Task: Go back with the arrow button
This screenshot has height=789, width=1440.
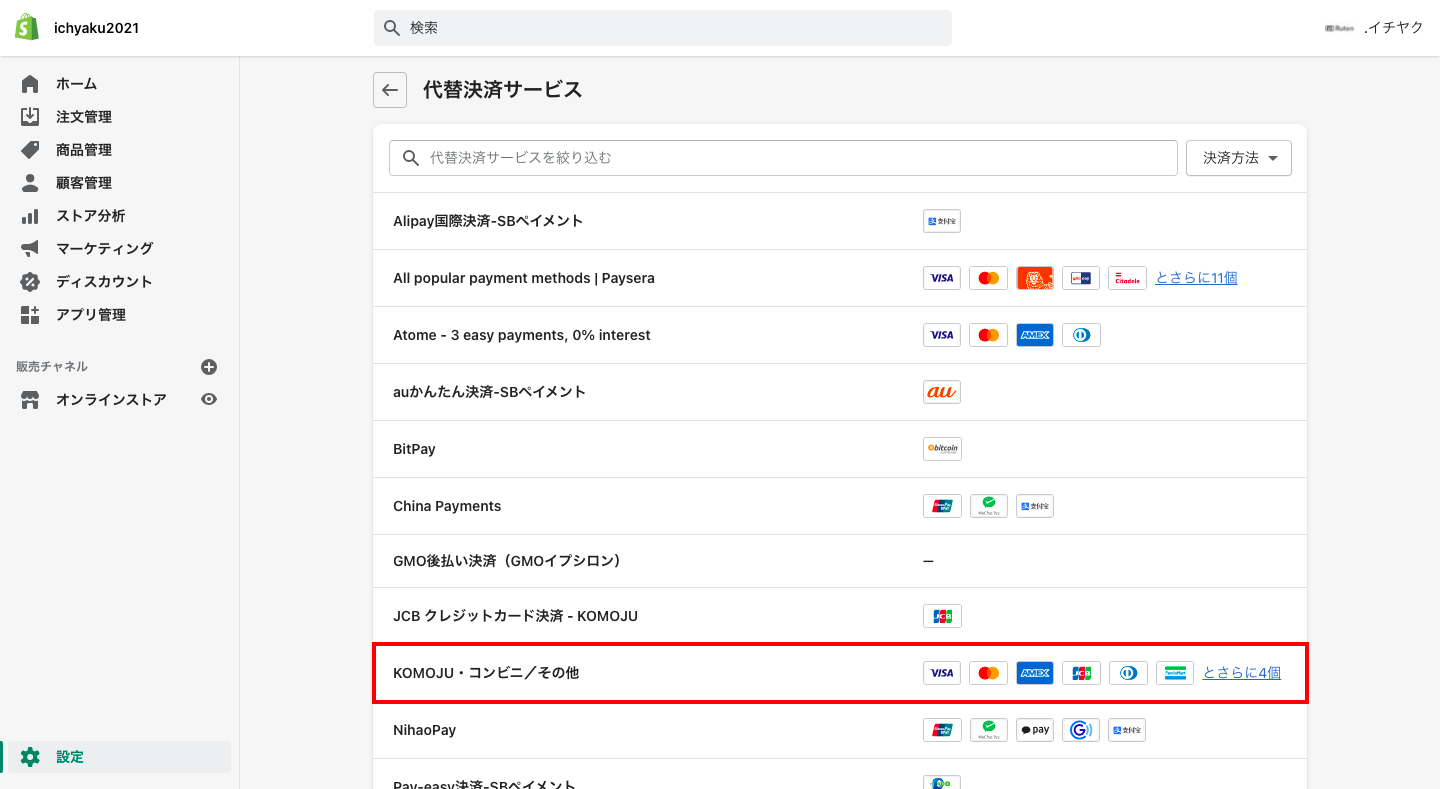Action: (390, 90)
